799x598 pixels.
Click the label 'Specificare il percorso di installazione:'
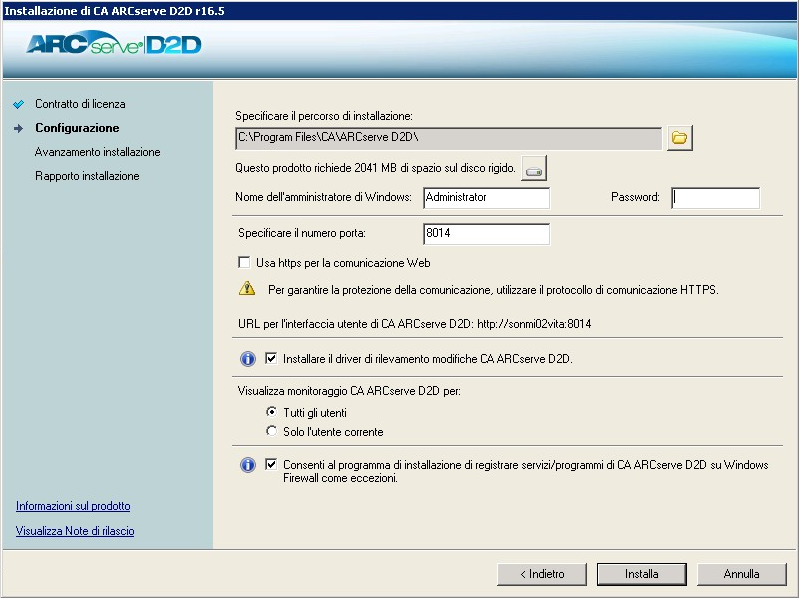tap(324, 116)
